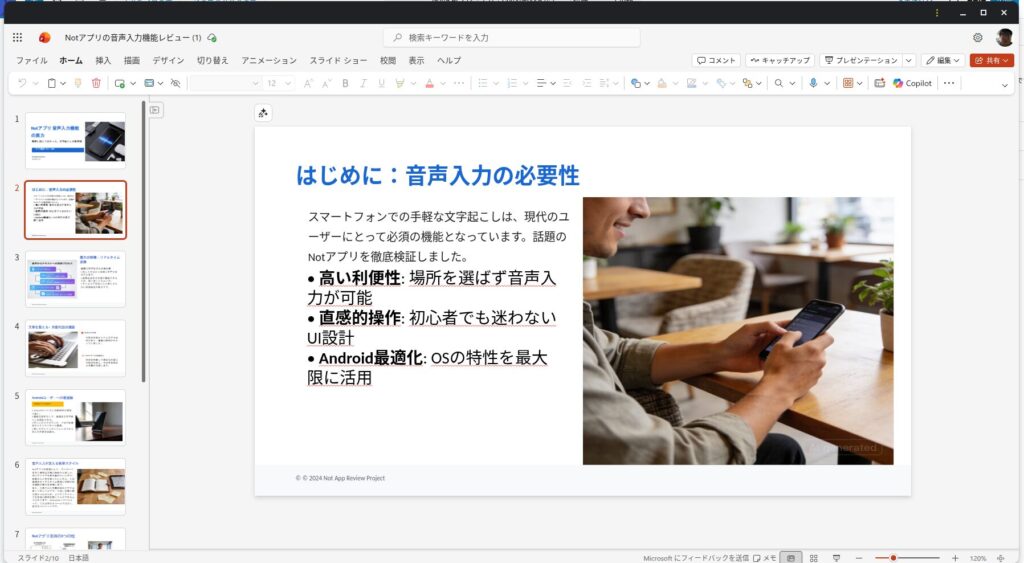Open the settings gear icon

(977, 37)
